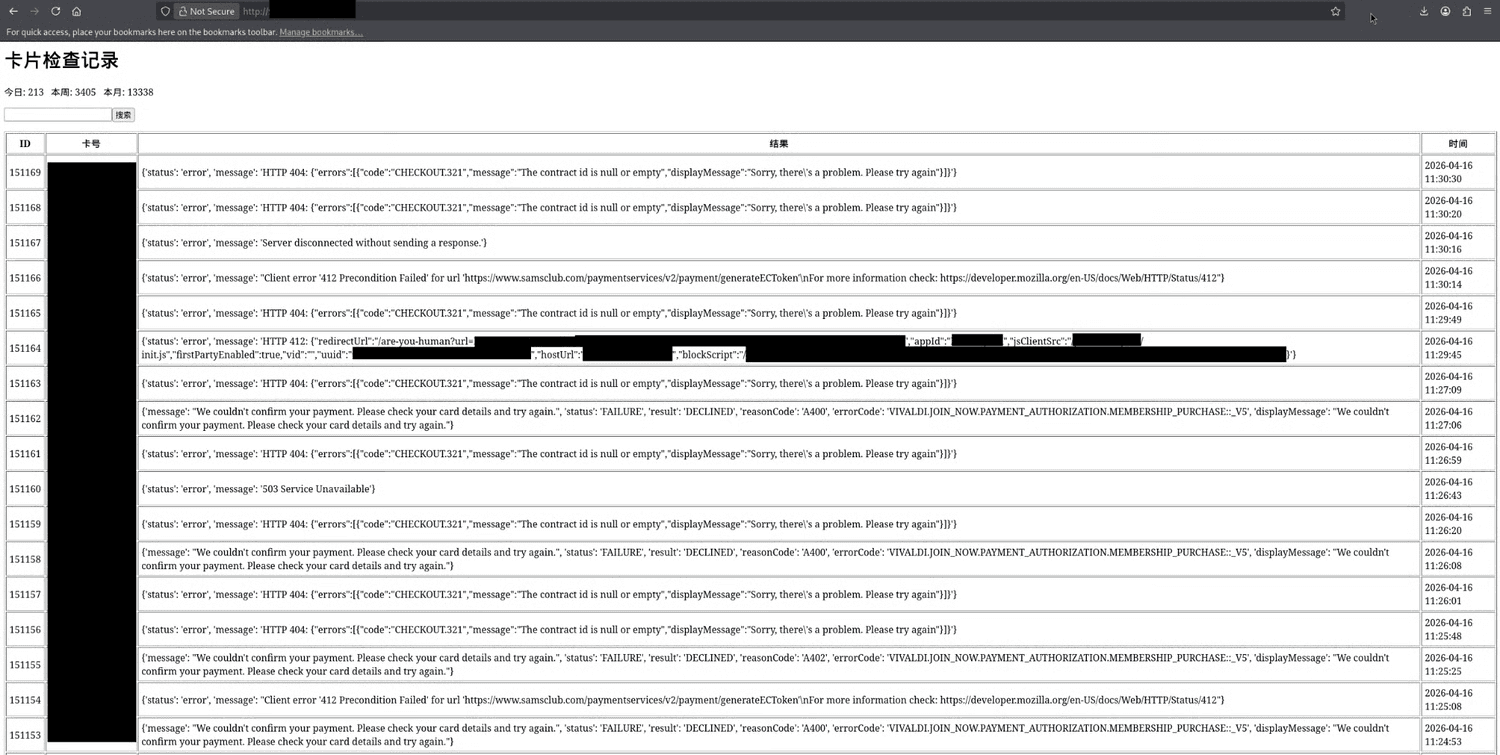Click the reasonCode A402 declined result
Viewport: 1500px width, 755px height.
coord(779,665)
